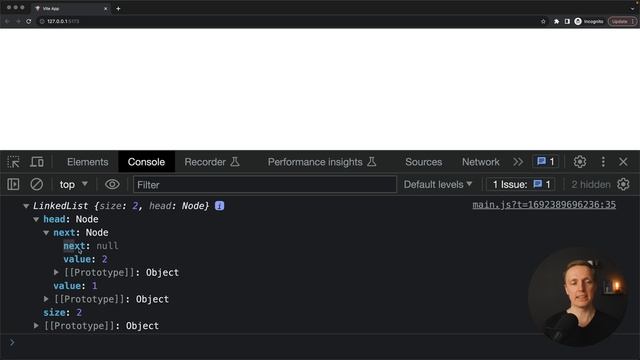Open the Network tab
Viewport: 640px width, 360px height.
(x=480, y=162)
